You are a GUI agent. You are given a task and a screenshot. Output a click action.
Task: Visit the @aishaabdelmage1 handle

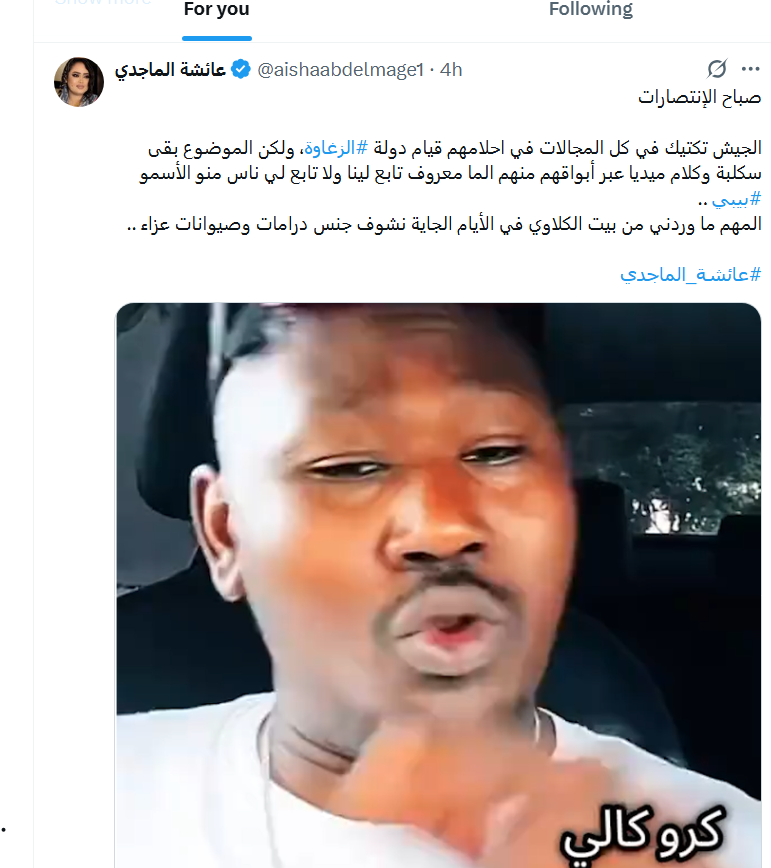click(340, 70)
